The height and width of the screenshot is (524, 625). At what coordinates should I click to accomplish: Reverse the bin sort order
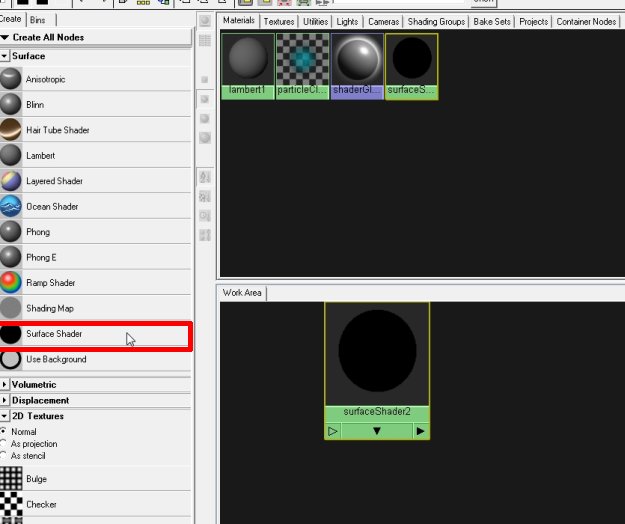(205, 235)
